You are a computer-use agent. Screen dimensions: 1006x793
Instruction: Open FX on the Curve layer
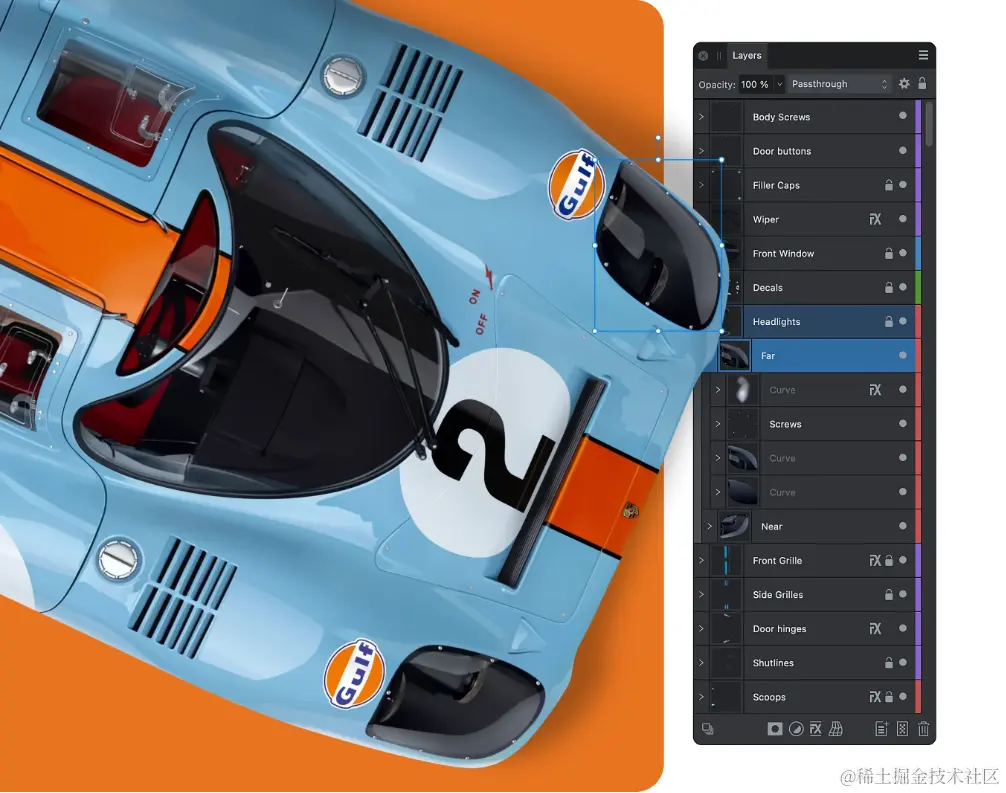tap(875, 390)
